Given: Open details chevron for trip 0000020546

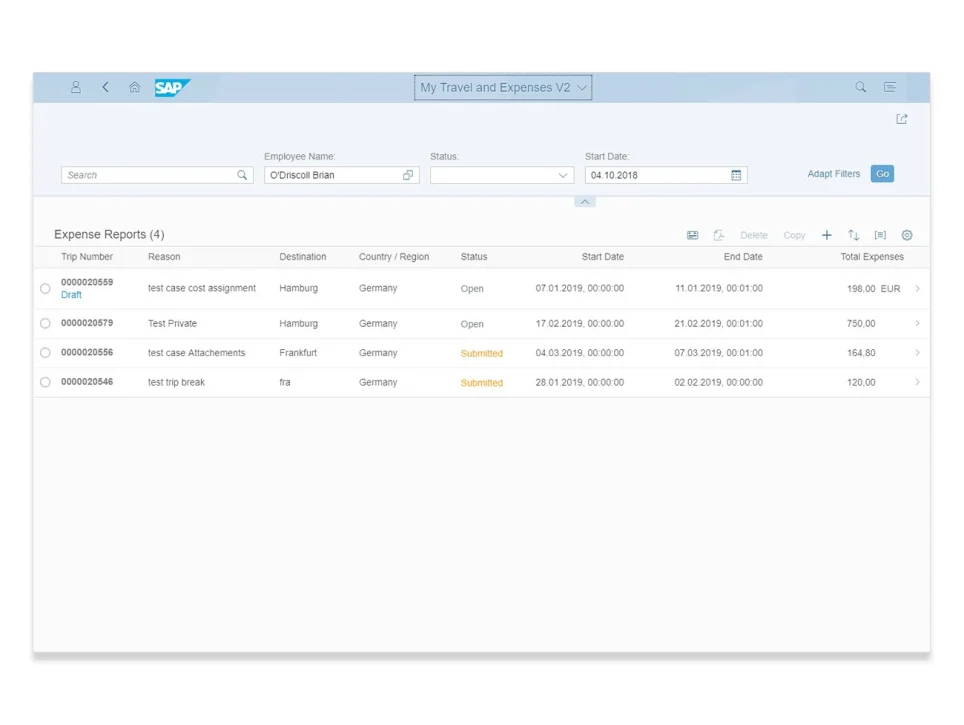Looking at the screenshot, I should (x=917, y=382).
